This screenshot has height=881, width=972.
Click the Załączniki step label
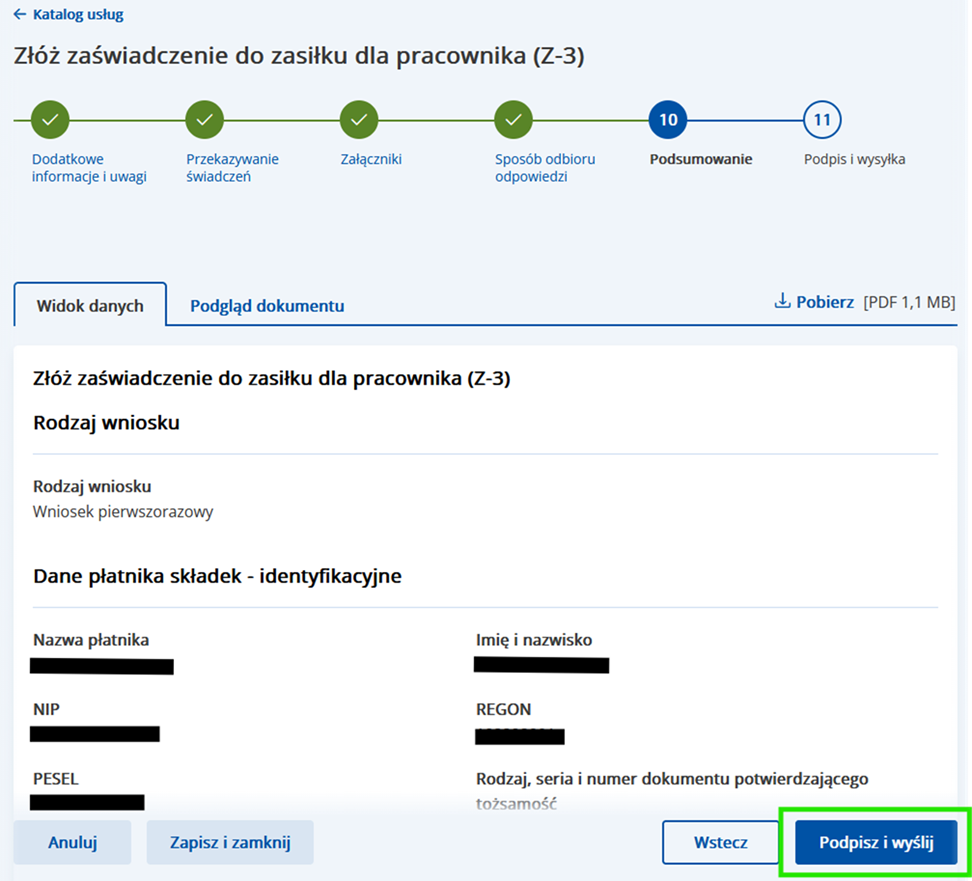[371, 159]
